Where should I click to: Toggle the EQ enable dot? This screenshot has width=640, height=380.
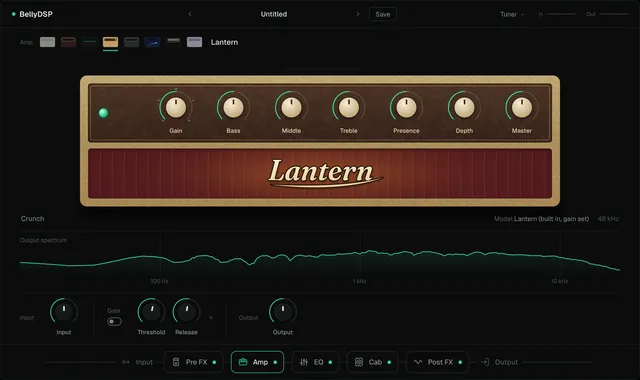pos(330,362)
